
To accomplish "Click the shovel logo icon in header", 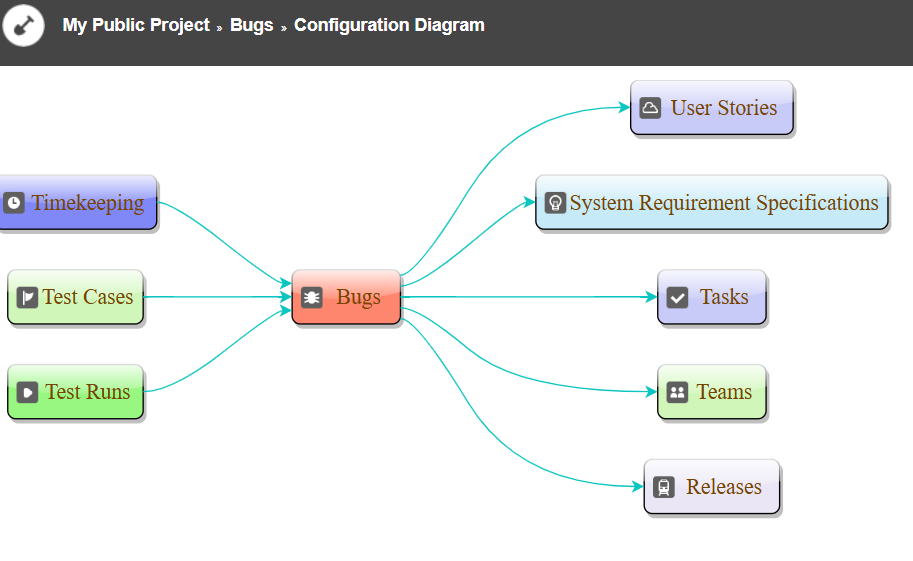I will tap(23, 25).
